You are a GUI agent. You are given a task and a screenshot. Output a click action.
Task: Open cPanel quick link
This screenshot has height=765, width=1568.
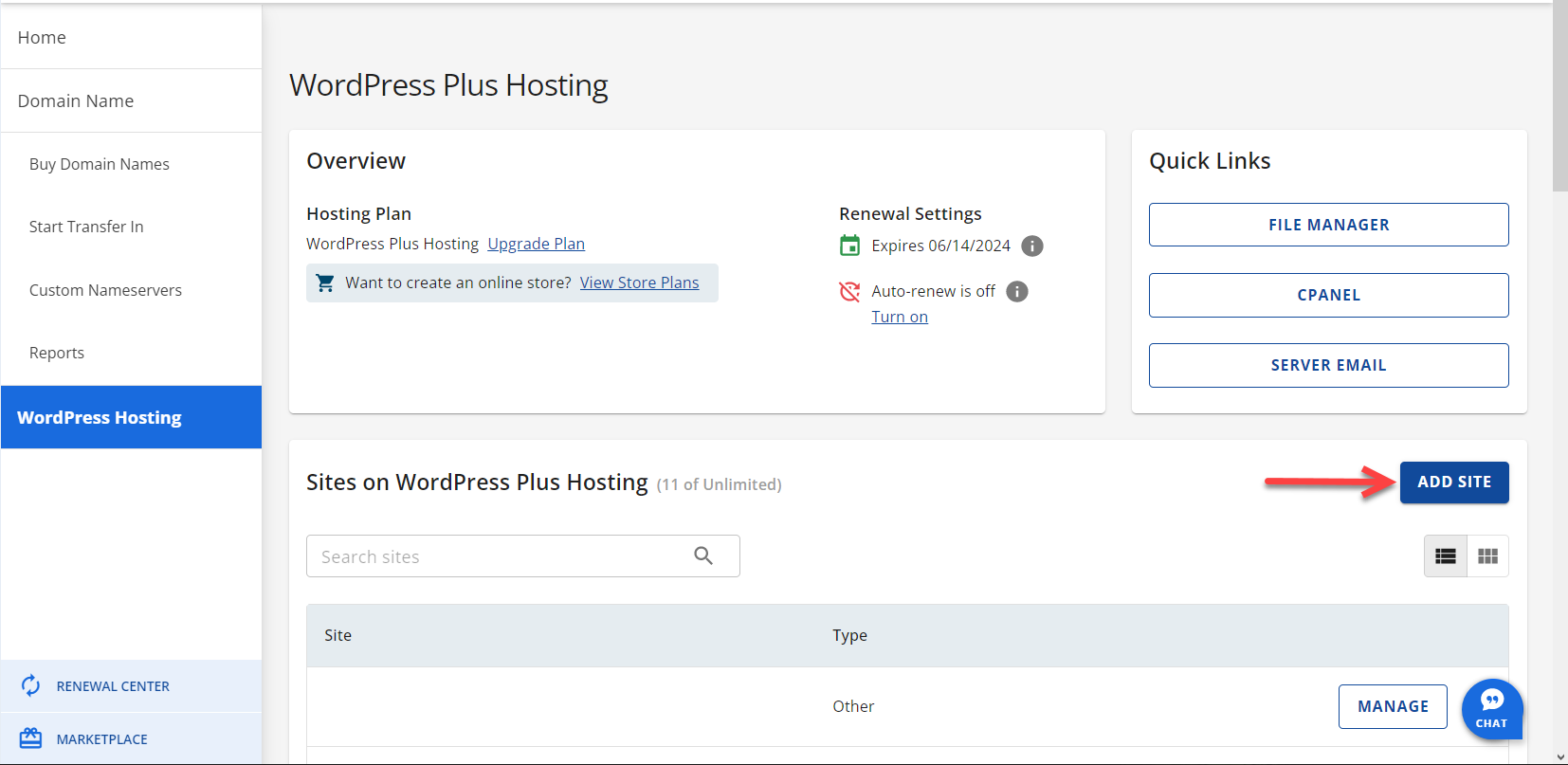coord(1328,295)
